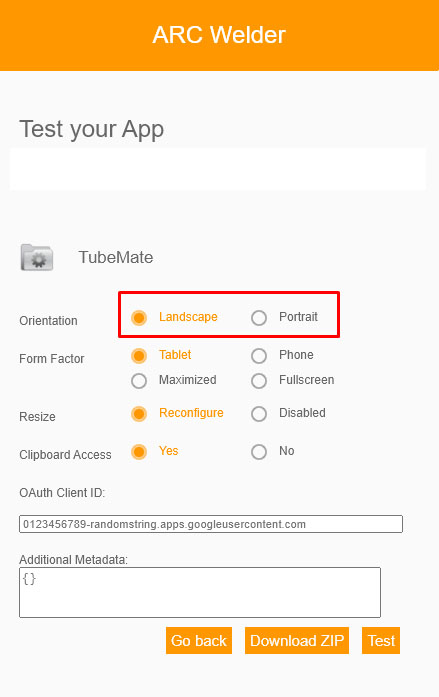
Task: Click the blank white banner under heading
Action: (218, 169)
